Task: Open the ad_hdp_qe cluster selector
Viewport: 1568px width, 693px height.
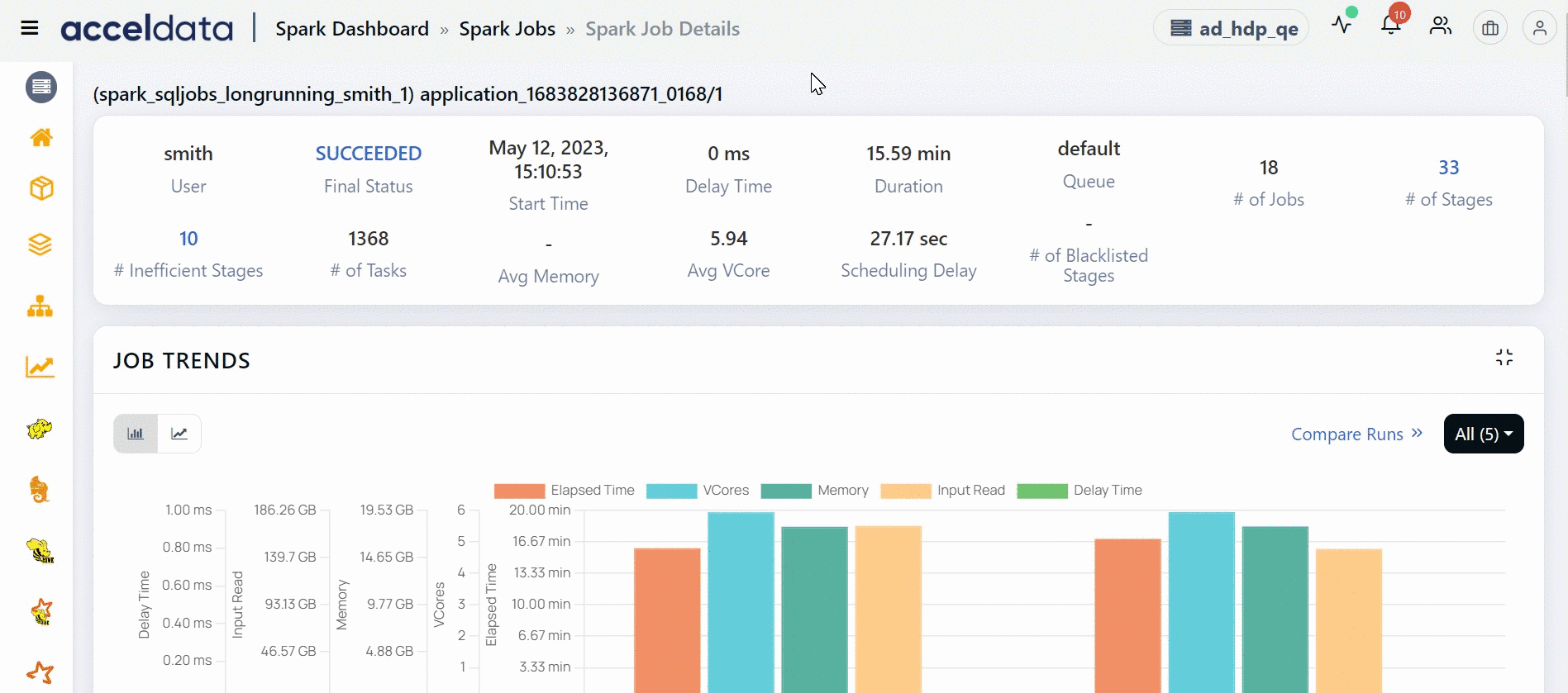Action: pos(1232,28)
